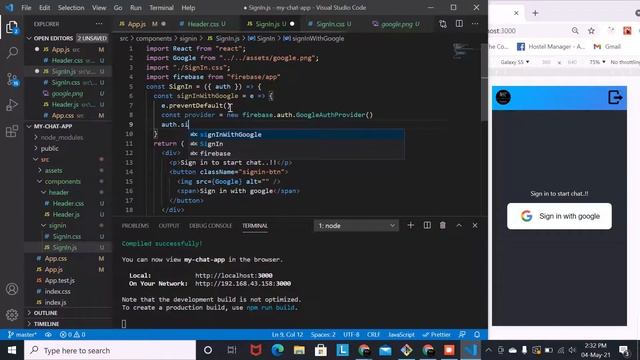The width and height of the screenshot is (640, 360).
Task: Open the Extensions view
Action: tap(12, 131)
